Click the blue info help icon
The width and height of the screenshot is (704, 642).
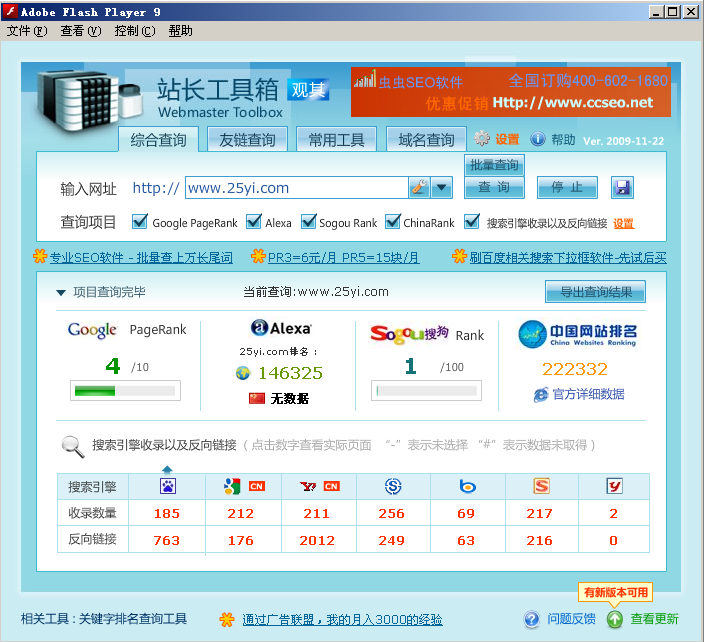tap(537, 139)
